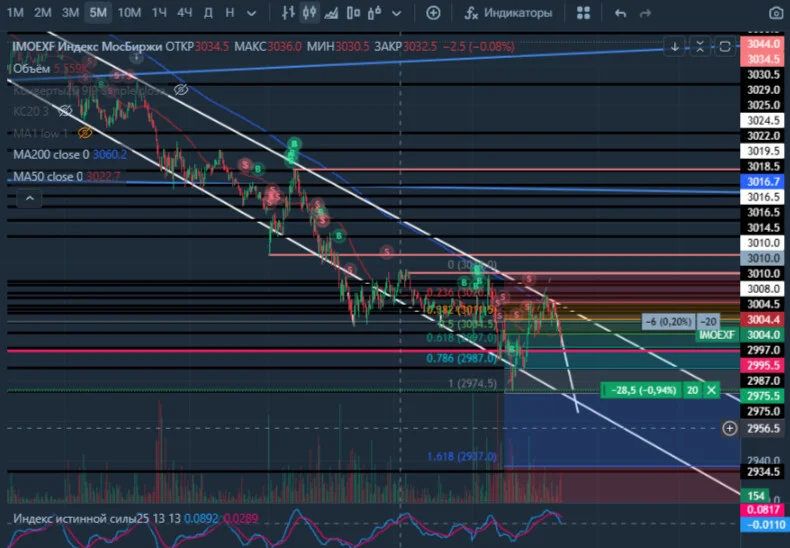The width and height of the screenshot is (790, 548).
Task: Open the timeframe dropdown chevron after Н
Action: [251, 14]
